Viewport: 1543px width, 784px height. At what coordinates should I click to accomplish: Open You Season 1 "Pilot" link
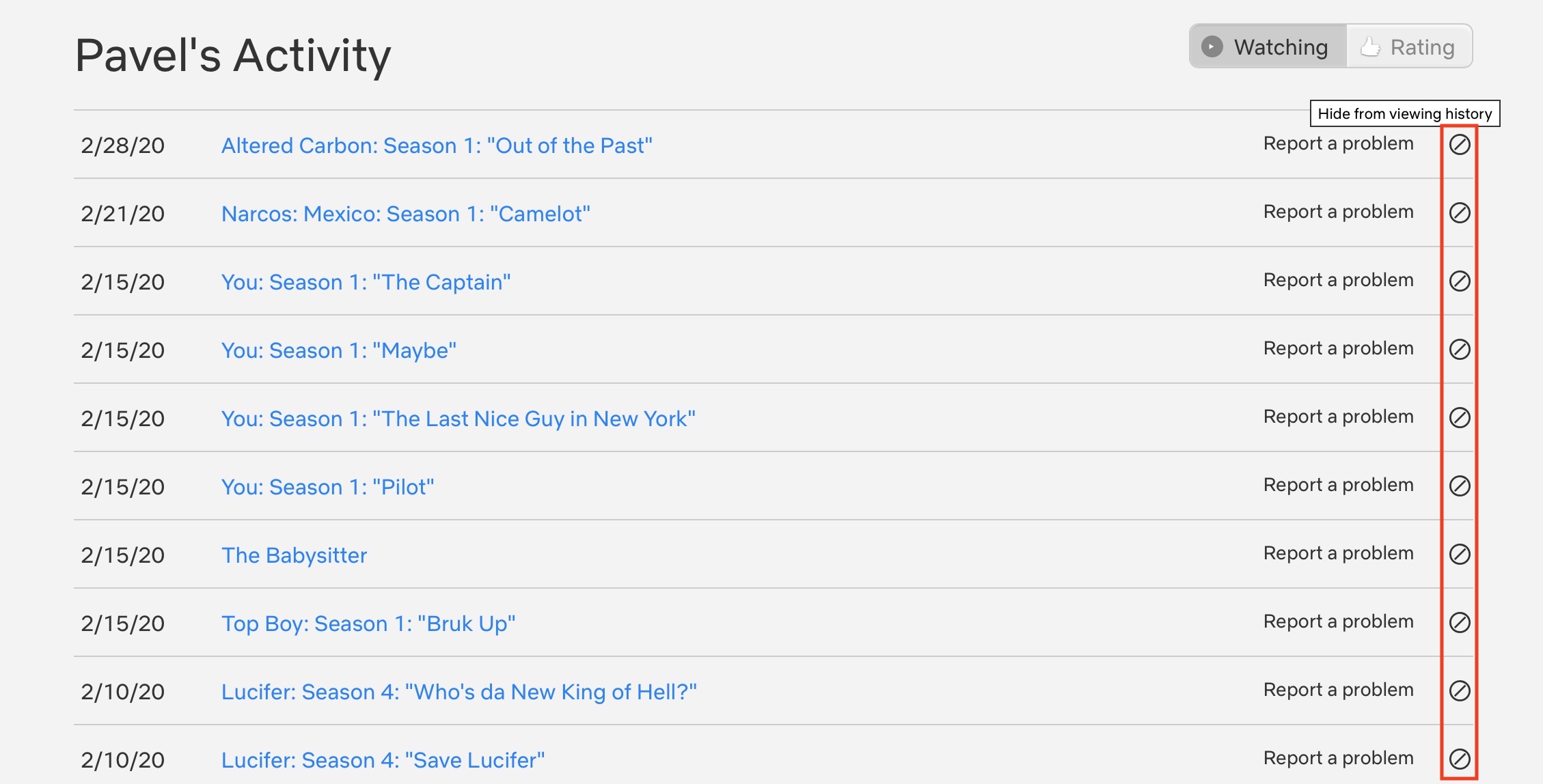[327, 487]
